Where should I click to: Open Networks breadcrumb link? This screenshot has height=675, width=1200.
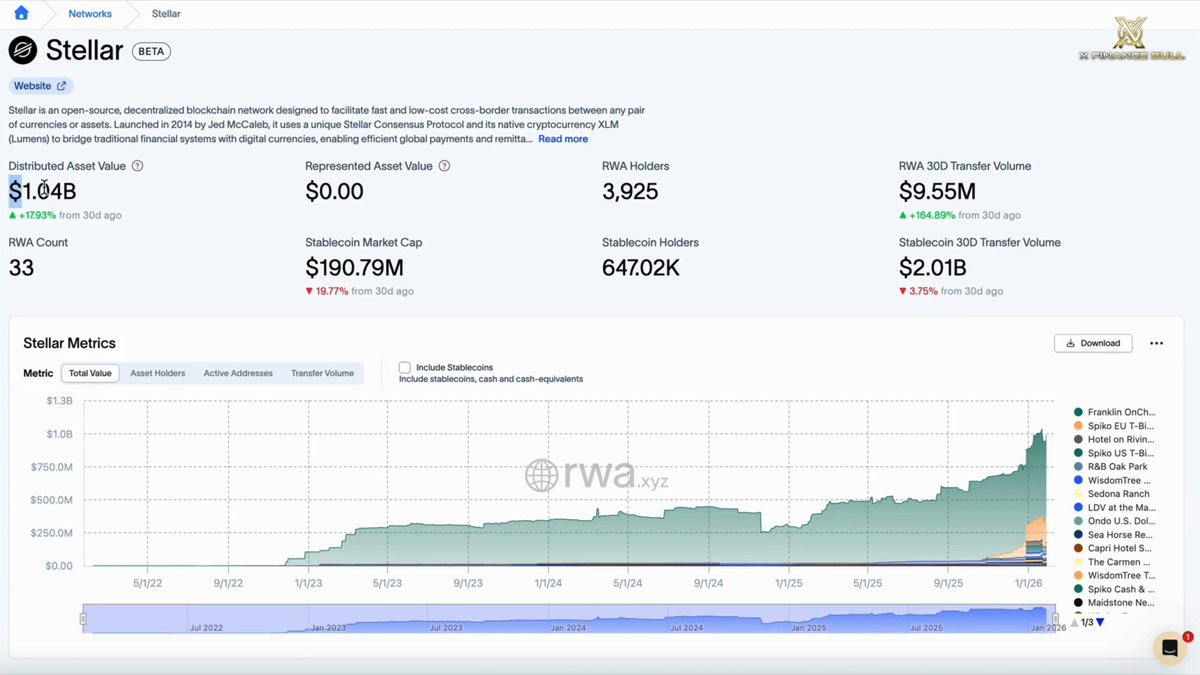click(x=90, y=14)
